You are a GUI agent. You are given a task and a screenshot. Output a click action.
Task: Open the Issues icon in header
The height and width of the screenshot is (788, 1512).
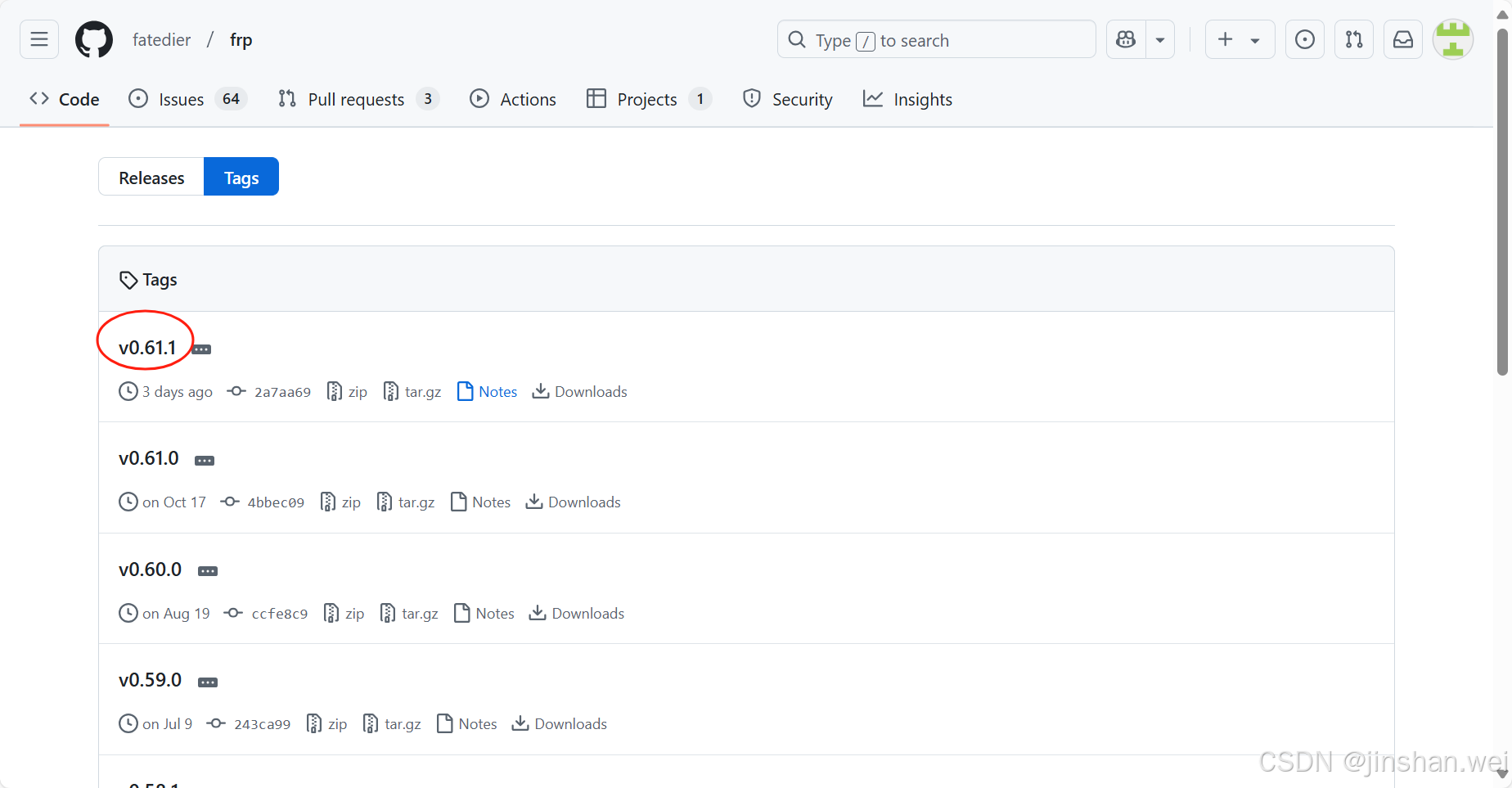pos(1305,39)
